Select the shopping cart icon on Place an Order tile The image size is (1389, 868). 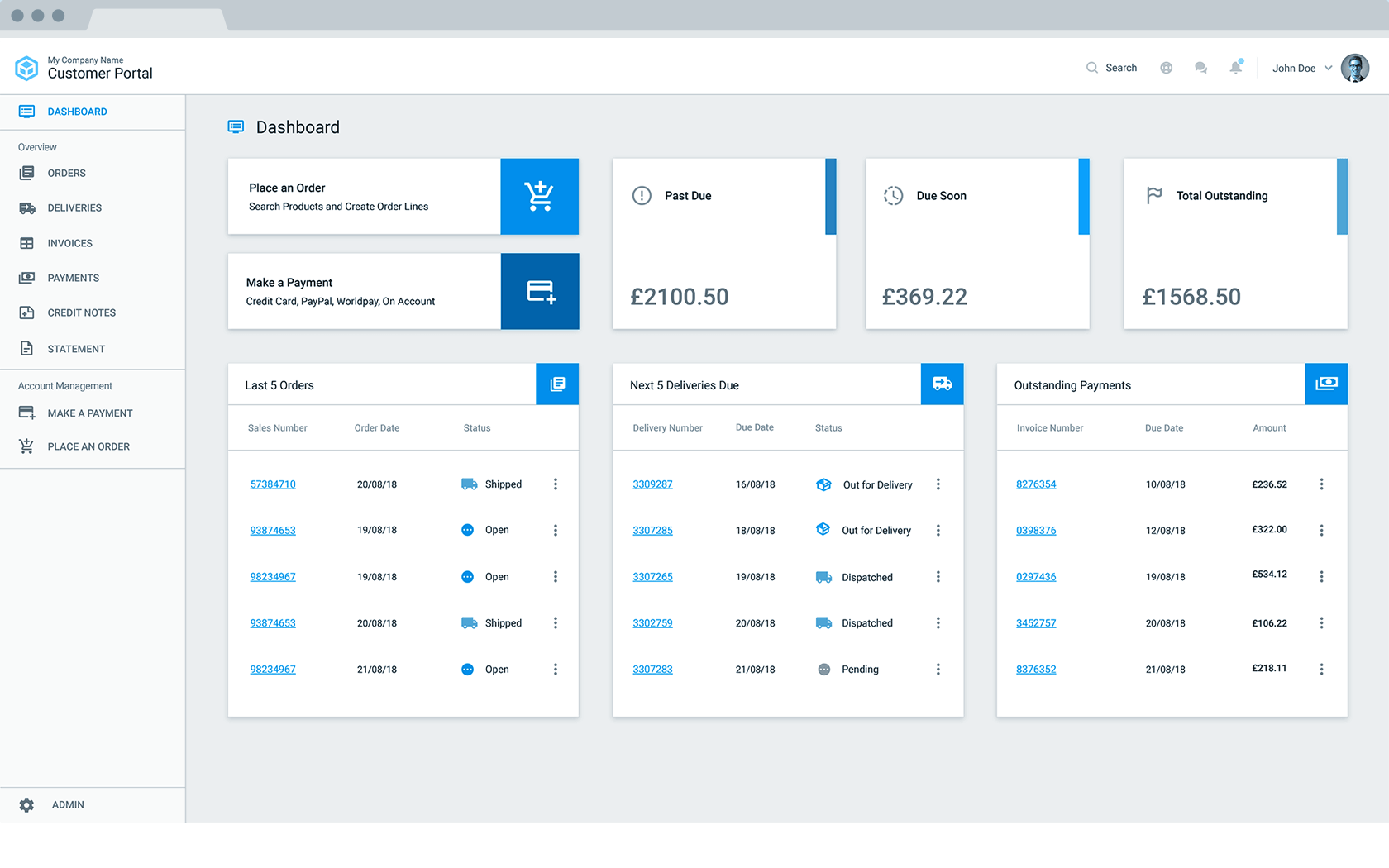tap(540, 196)
